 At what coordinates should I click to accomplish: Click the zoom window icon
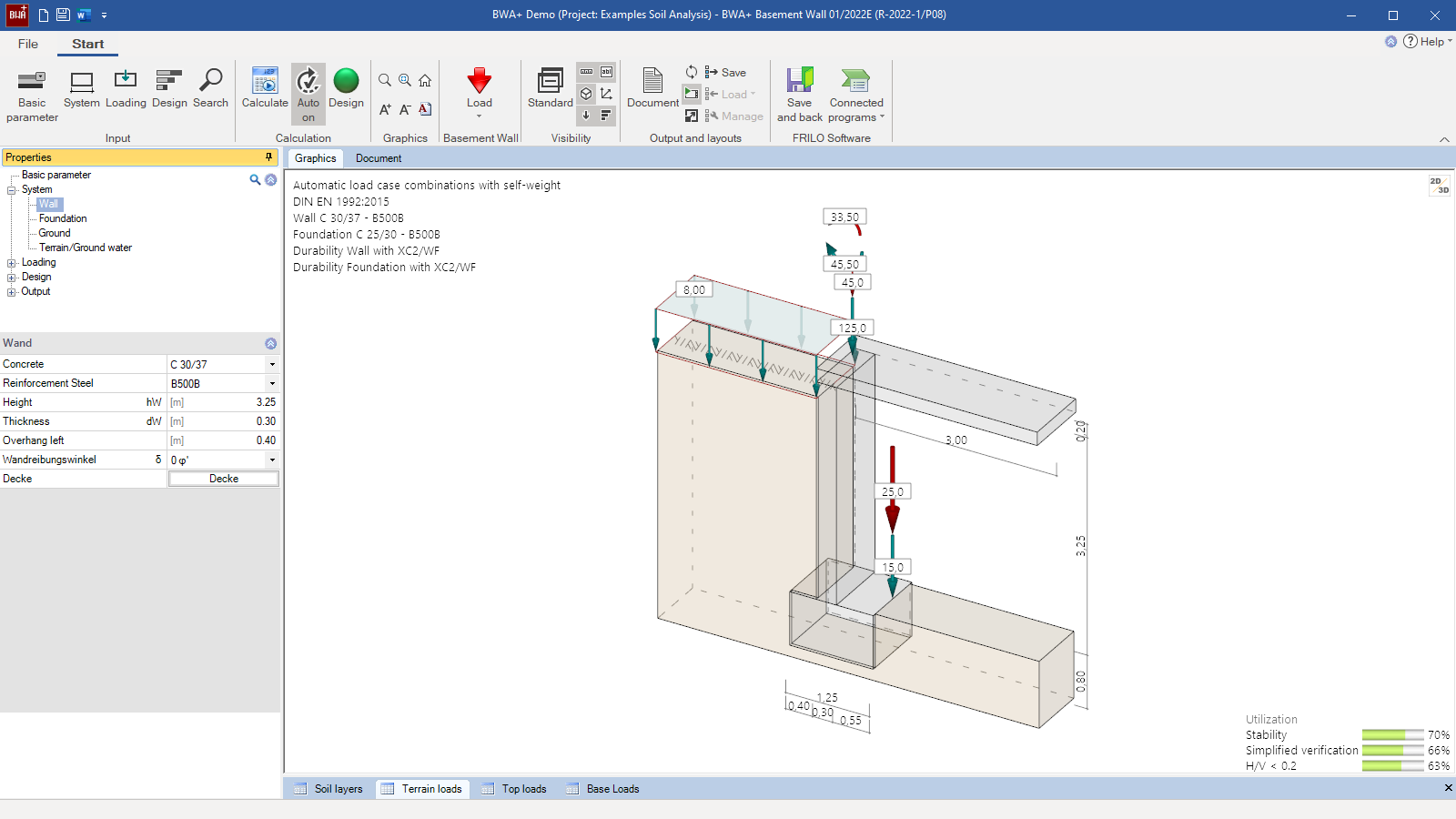[405, 80]
